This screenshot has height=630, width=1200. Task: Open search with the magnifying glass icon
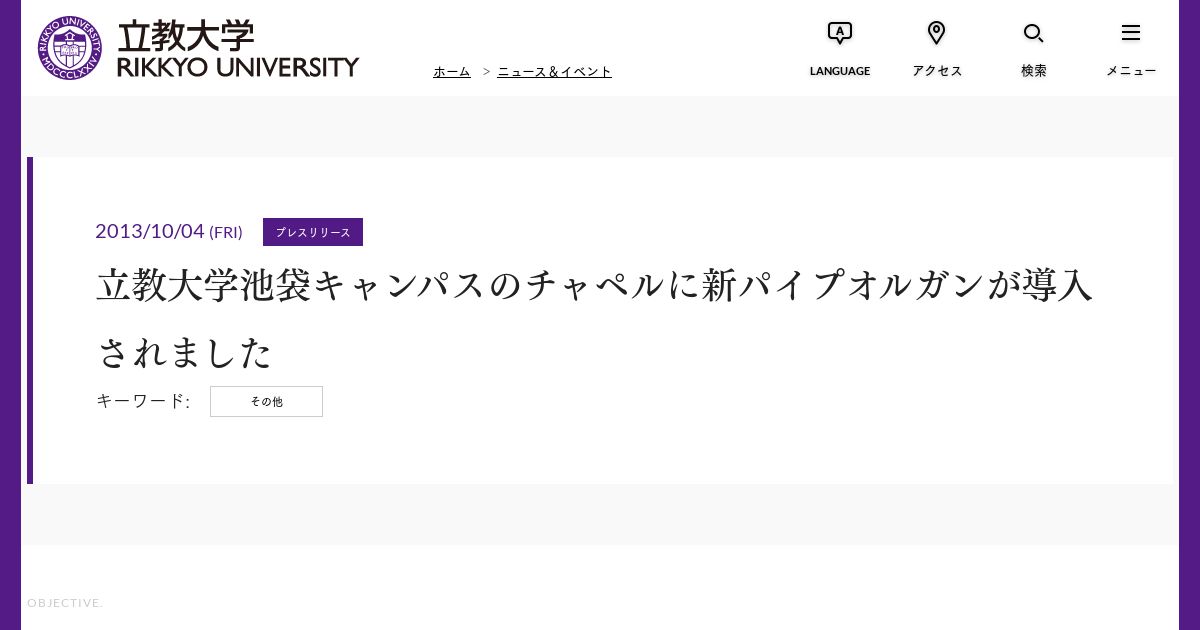tap(1034, 33)
